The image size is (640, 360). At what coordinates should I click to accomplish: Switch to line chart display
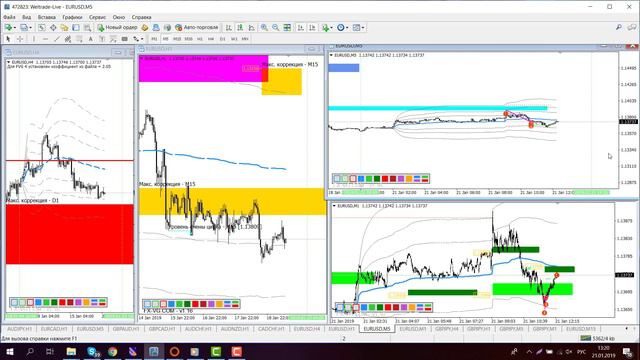[x=251, y=28]
